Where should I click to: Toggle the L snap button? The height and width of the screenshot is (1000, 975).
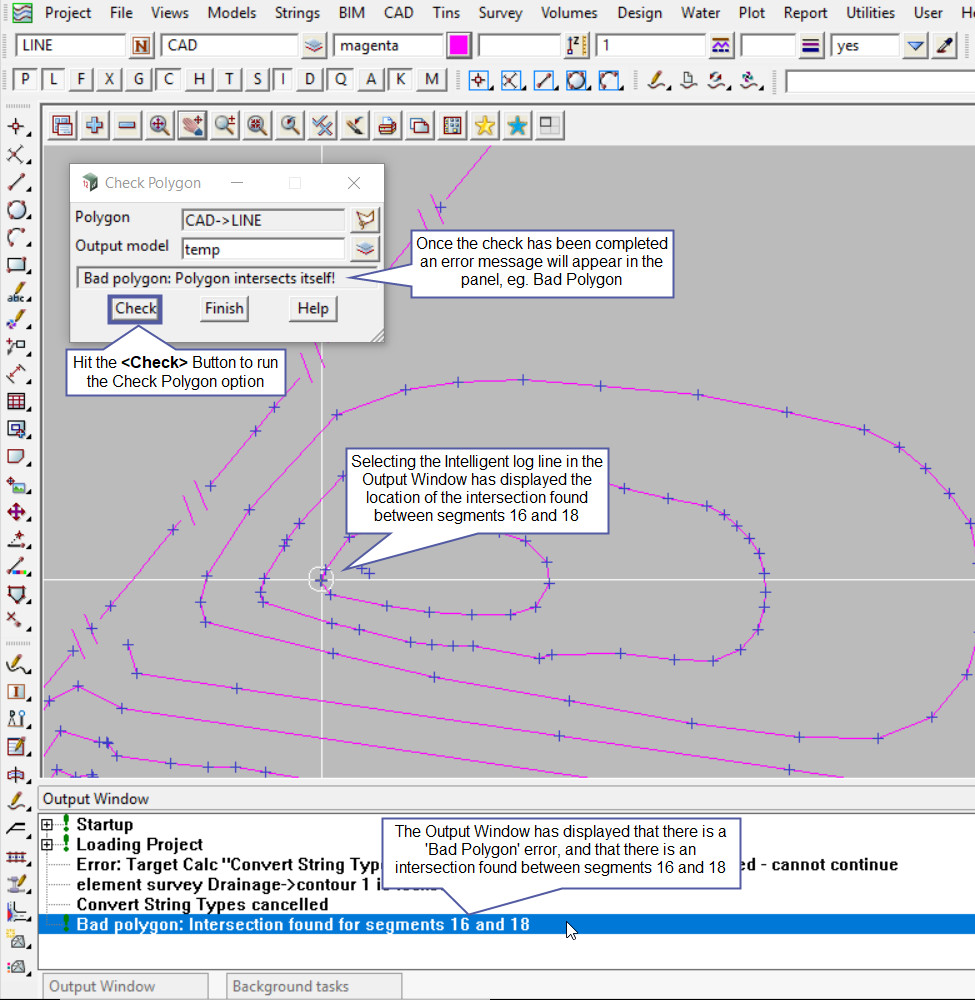[x=53, y=80]
